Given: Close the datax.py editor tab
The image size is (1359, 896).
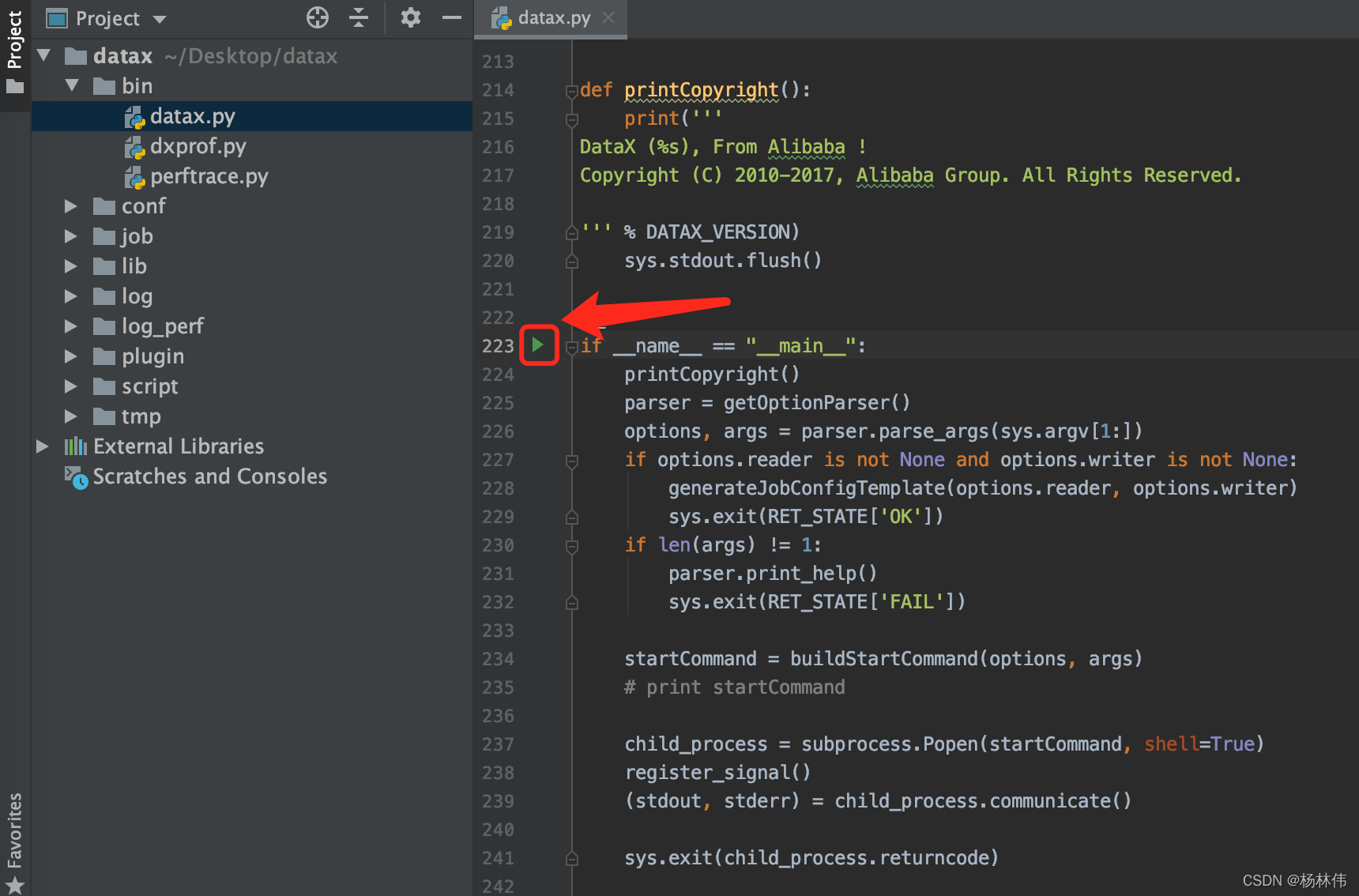Looking at the screenshot, I should (608, 17).
